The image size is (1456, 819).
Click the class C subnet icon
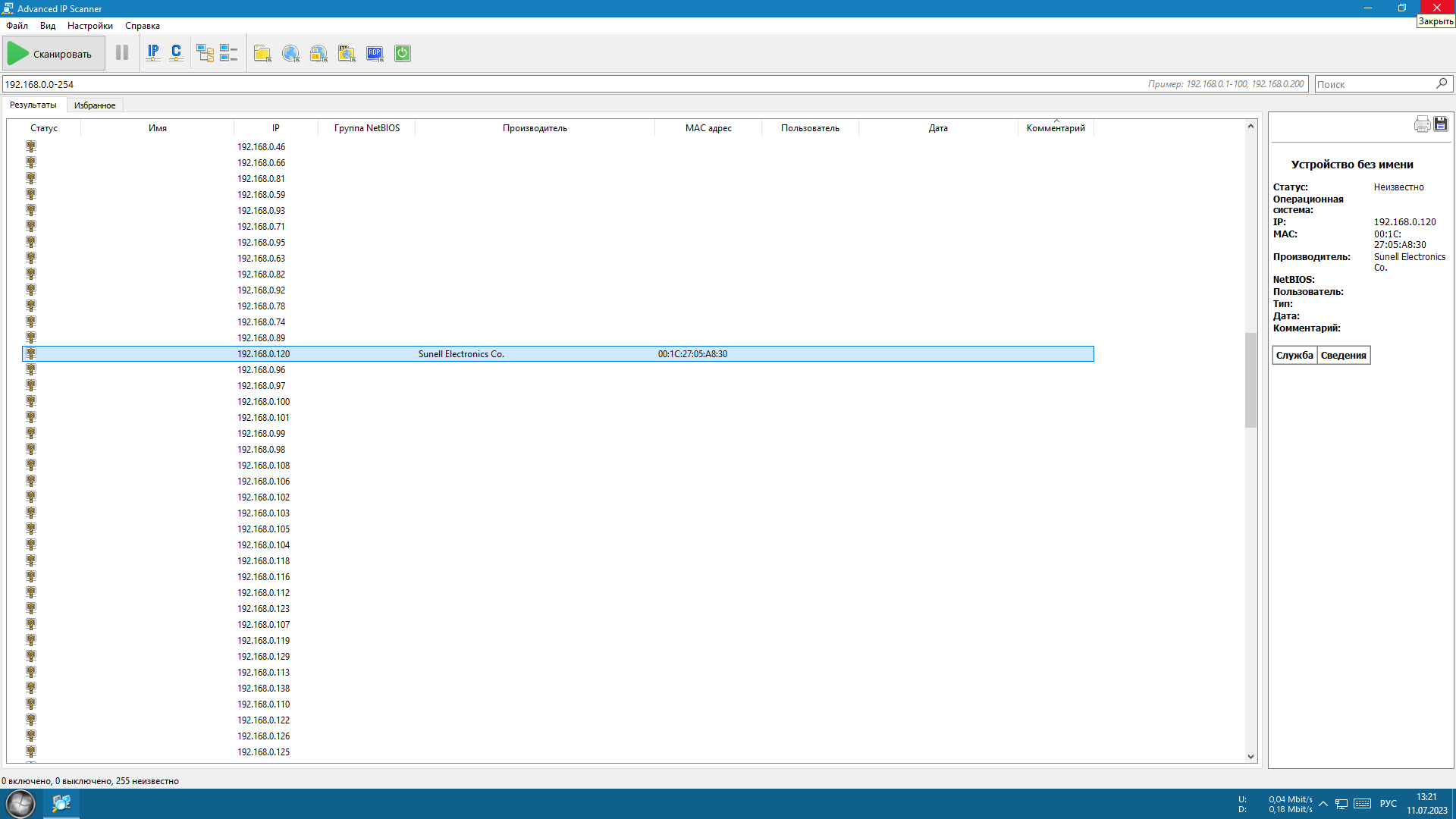177,53
